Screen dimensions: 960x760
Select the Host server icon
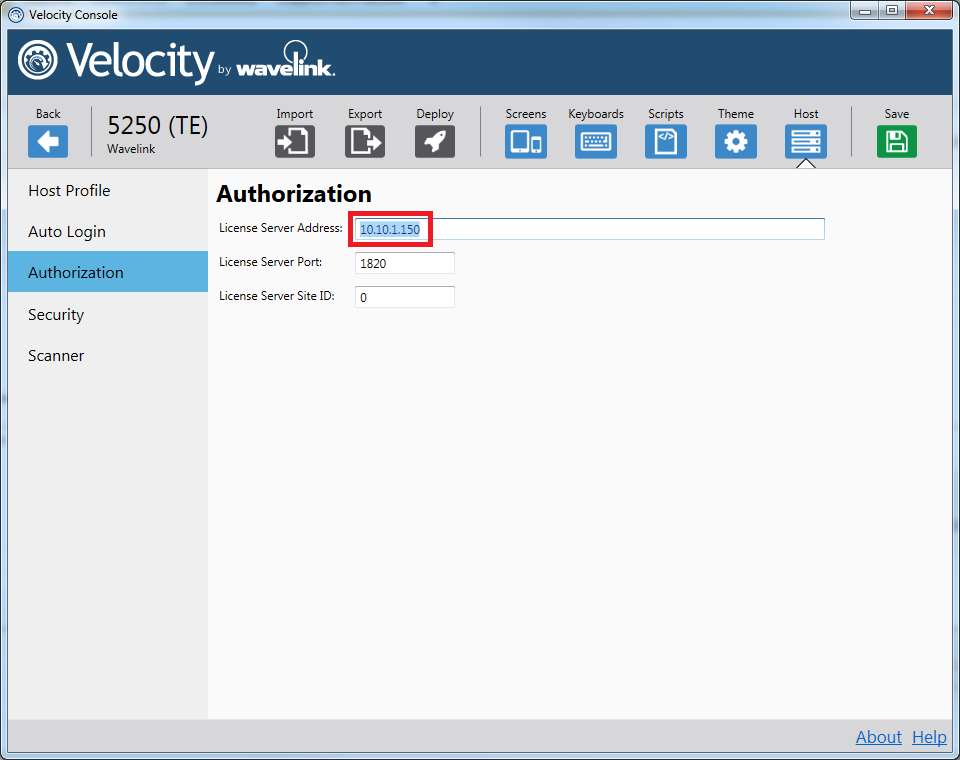point(805,141)
